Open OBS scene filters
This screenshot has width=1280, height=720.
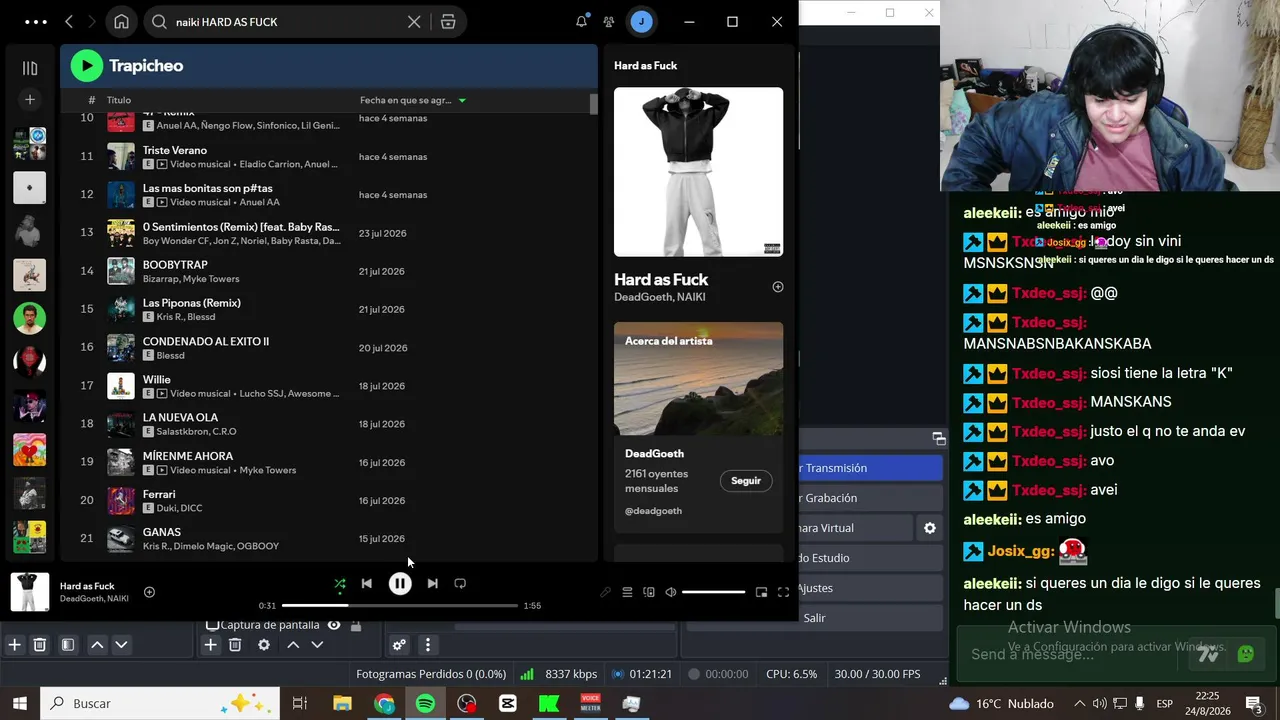[x=68, y=645]
